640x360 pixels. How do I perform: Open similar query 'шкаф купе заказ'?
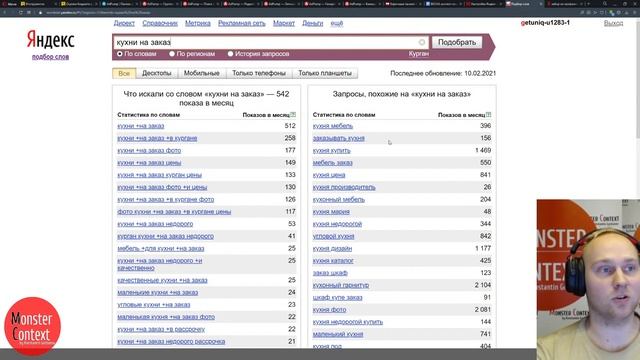(x=338, y=298)
